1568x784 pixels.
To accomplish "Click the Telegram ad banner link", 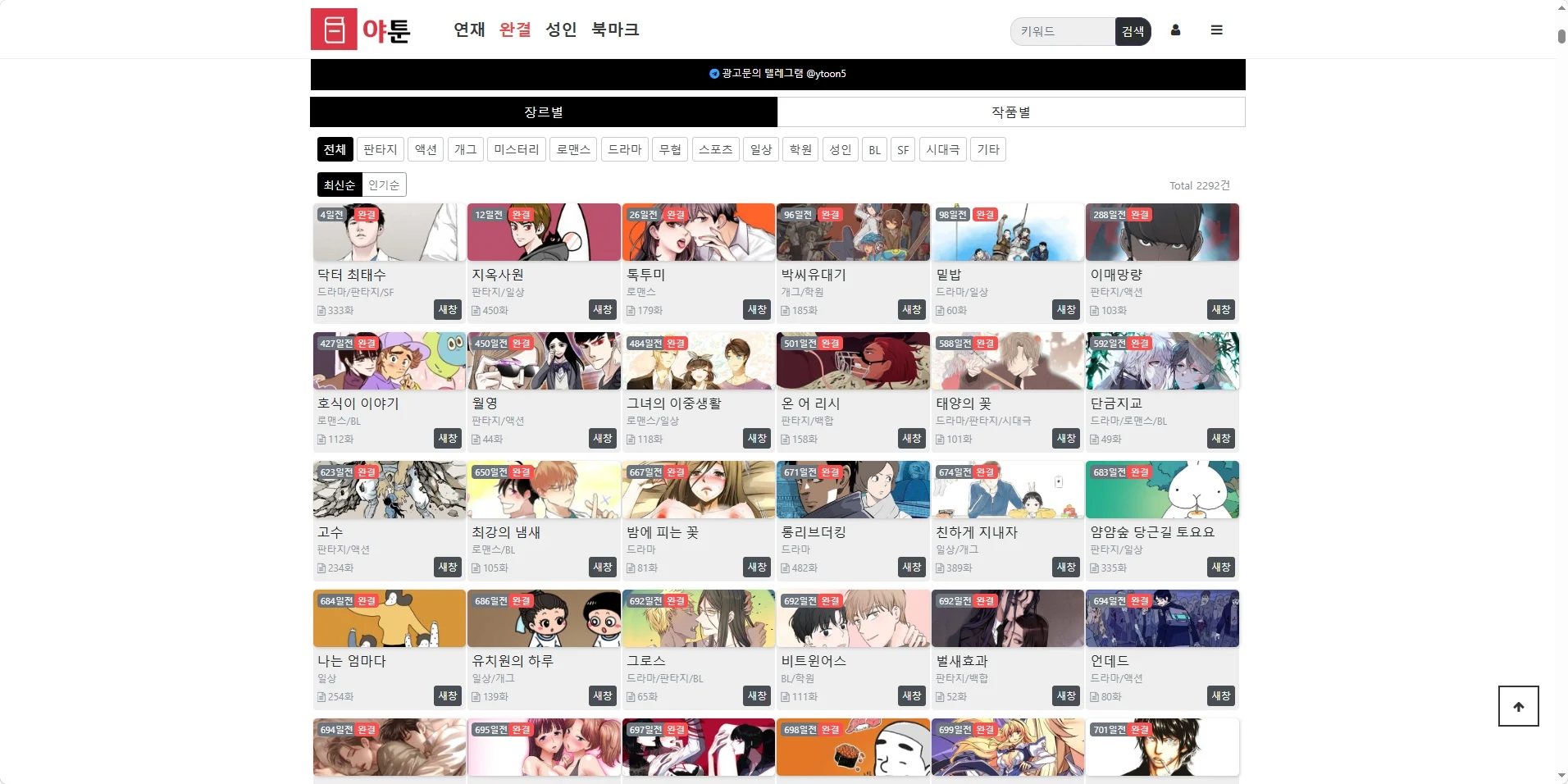I will (777, 74).
